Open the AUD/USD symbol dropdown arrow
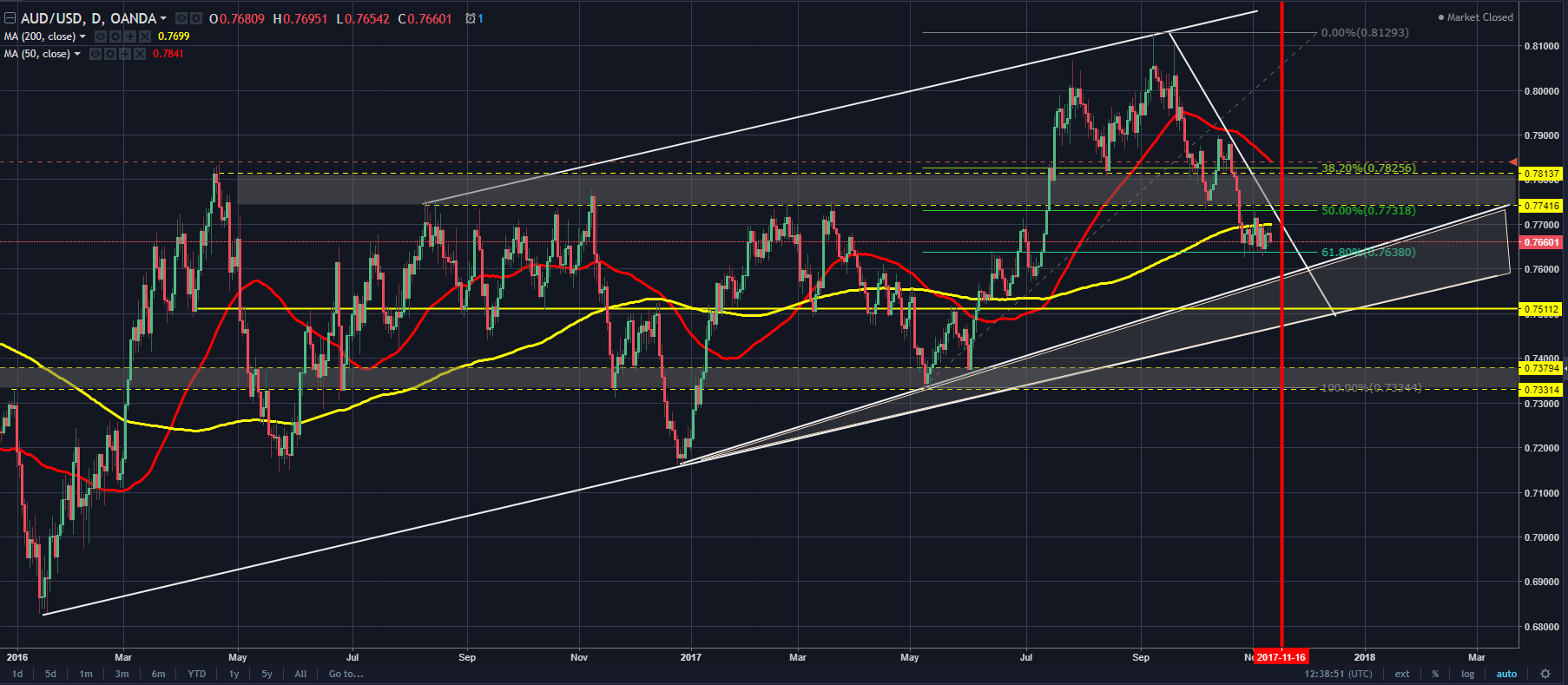 click(x=163, y=18)
